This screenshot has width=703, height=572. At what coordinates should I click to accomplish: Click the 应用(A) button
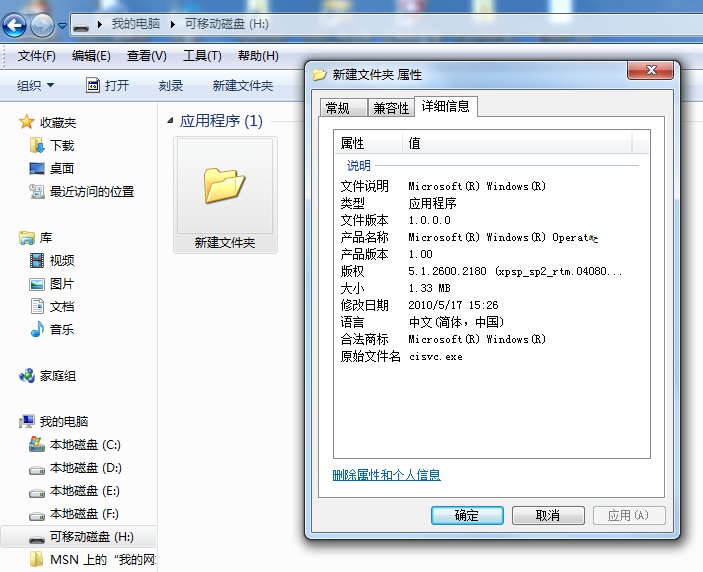(x=629, y=516)
